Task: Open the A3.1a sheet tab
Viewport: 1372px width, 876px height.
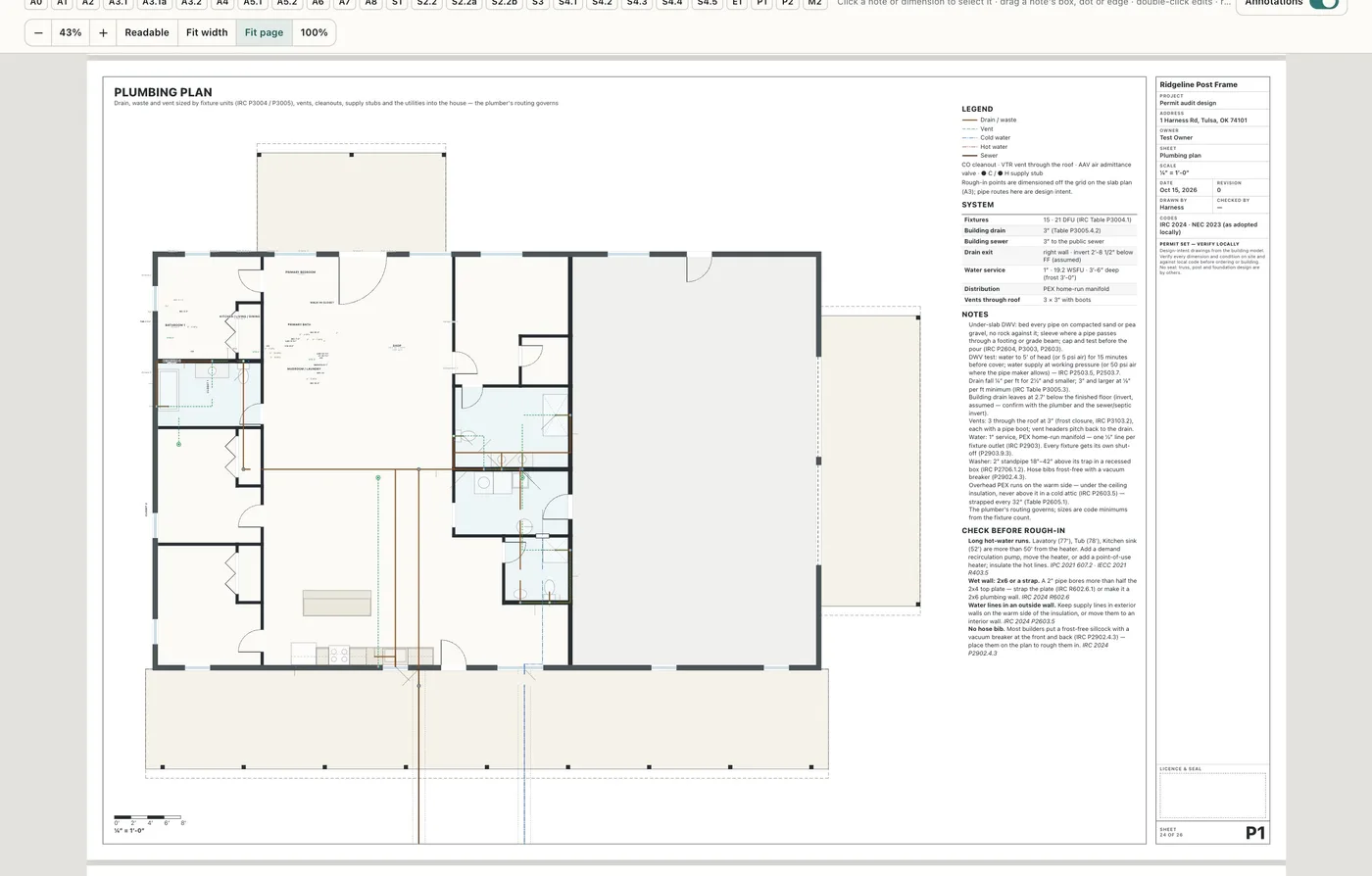Action: click(x=154, y=3)
